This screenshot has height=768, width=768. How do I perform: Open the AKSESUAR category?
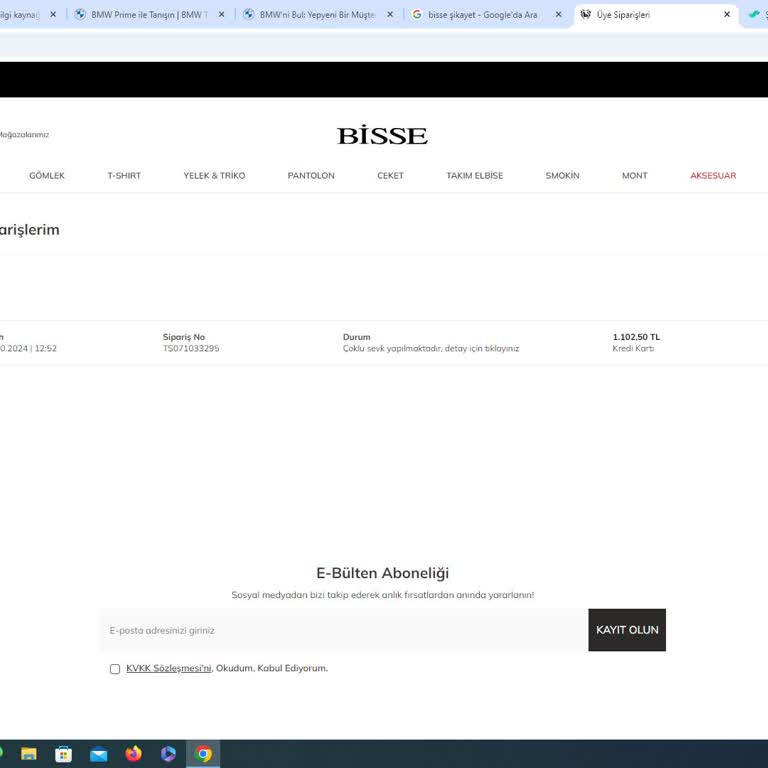pos(713,175)
